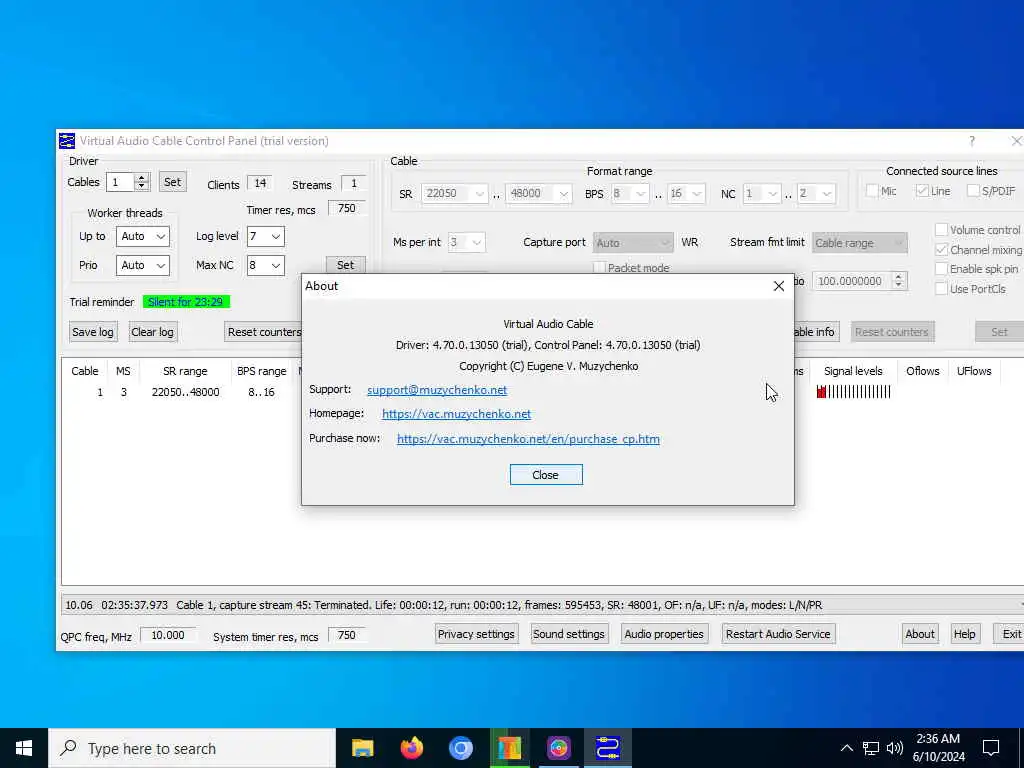
Task: Open Audio properties button
Action: (x=664, y=634)
